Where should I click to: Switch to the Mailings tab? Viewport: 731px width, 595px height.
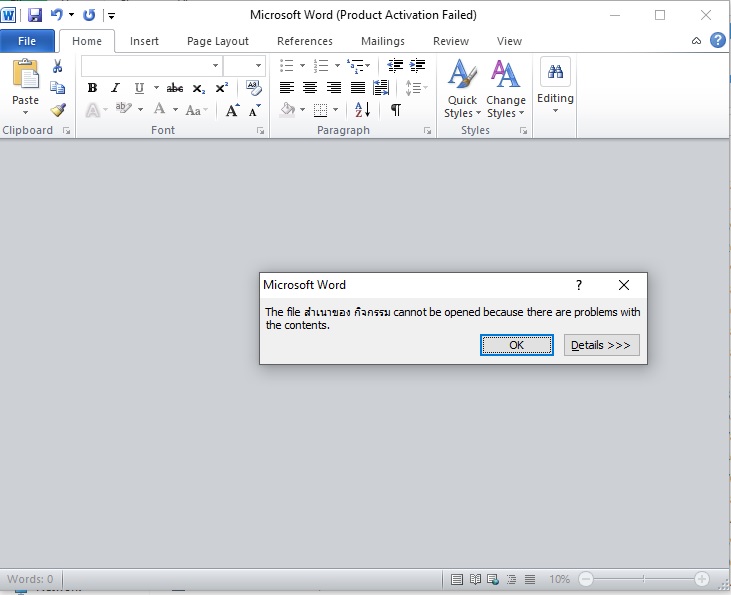383,41
